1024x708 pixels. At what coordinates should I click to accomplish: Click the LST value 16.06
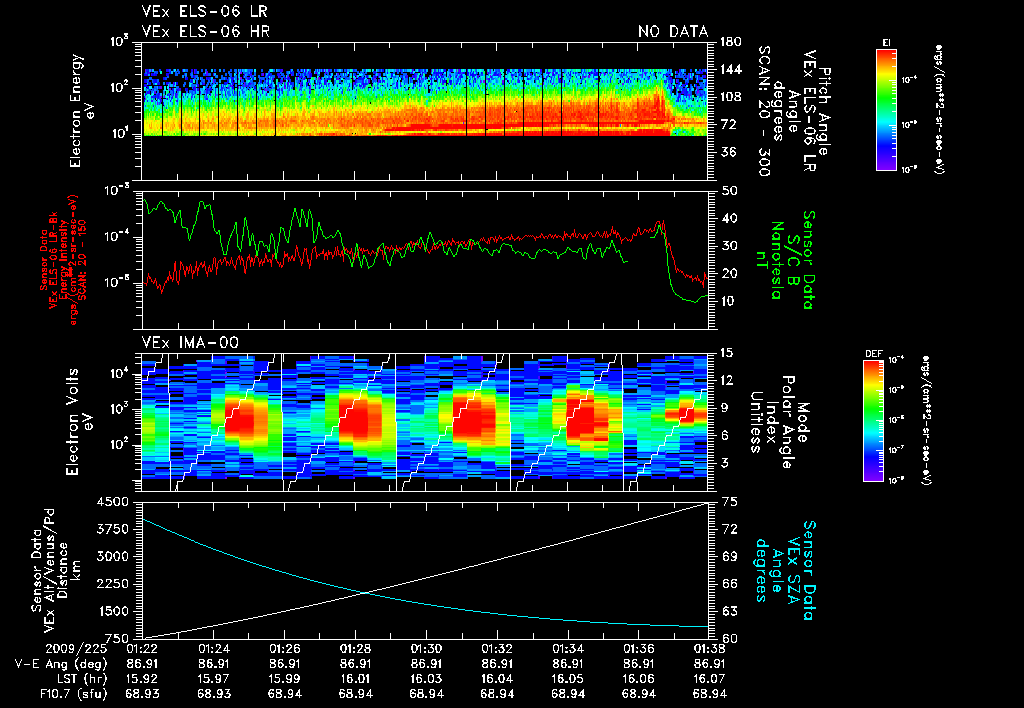coord(638,679)
